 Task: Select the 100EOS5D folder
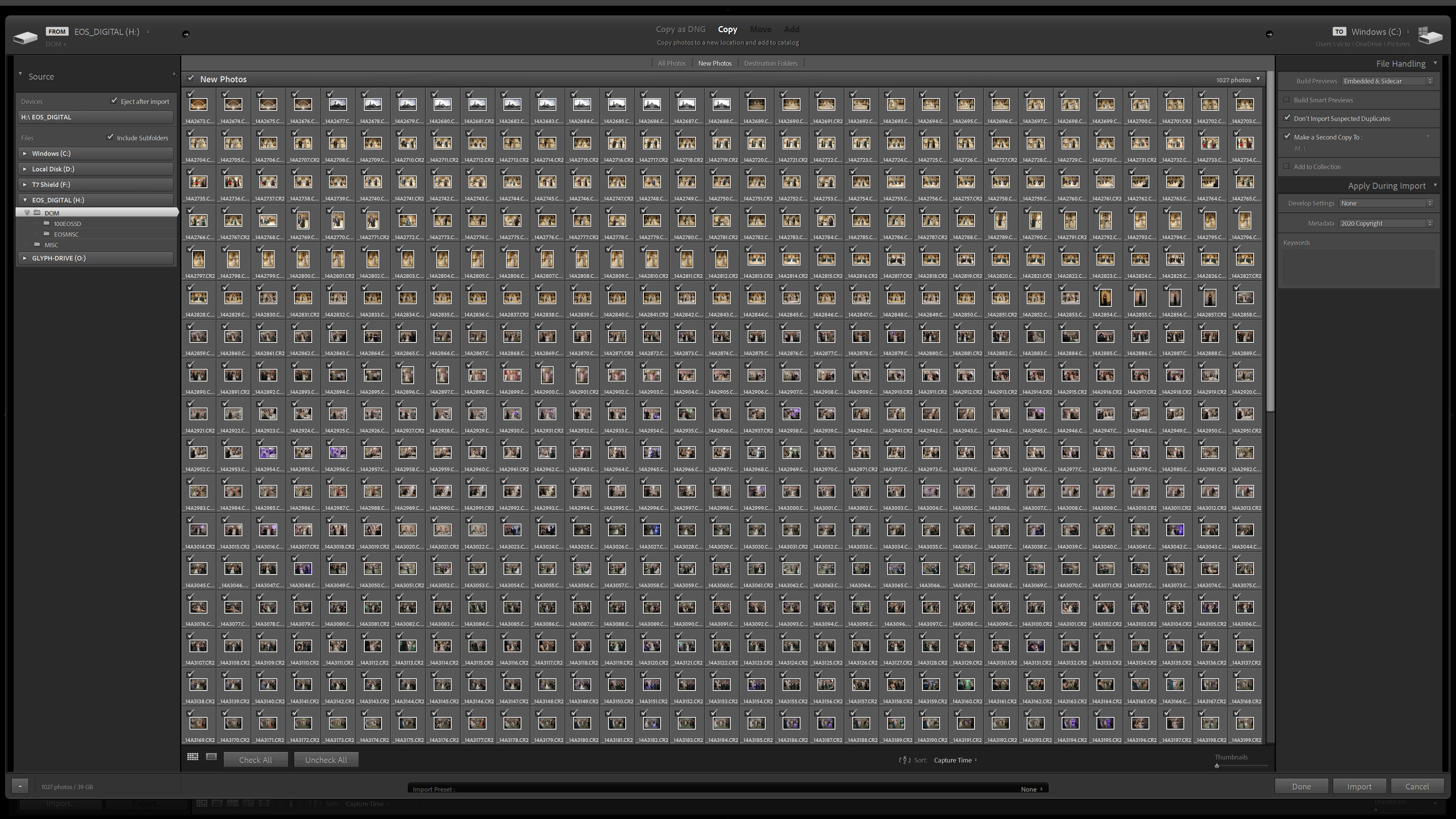tap(67, 224)
